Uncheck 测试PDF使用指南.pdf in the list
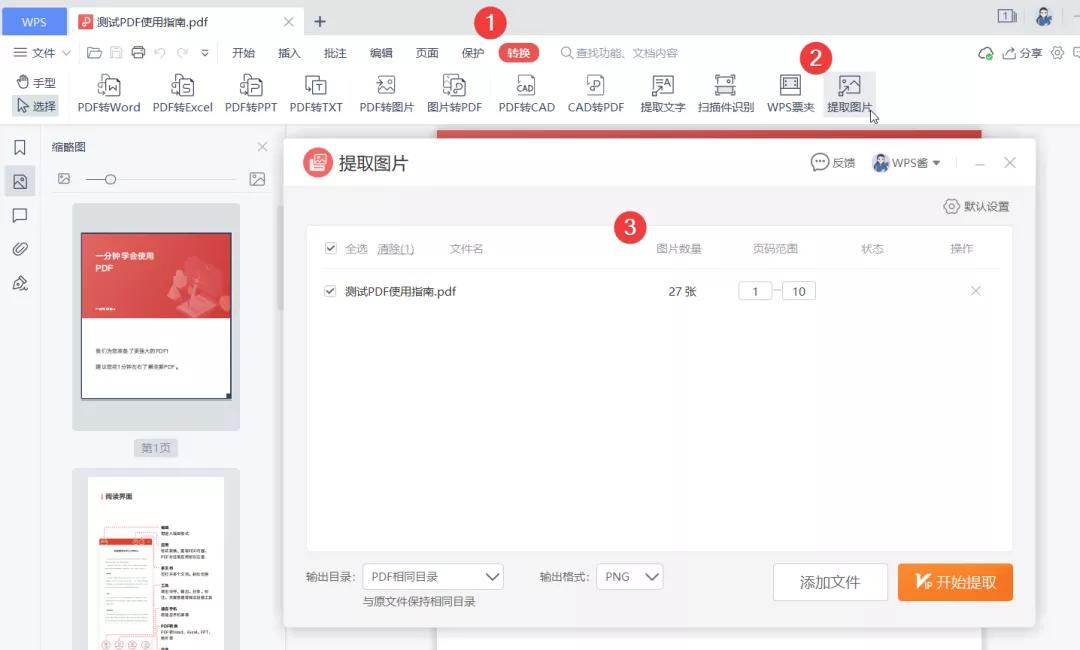Image resolution: width=1080 pixels, height=650 pixels. [x=330, y=291]
